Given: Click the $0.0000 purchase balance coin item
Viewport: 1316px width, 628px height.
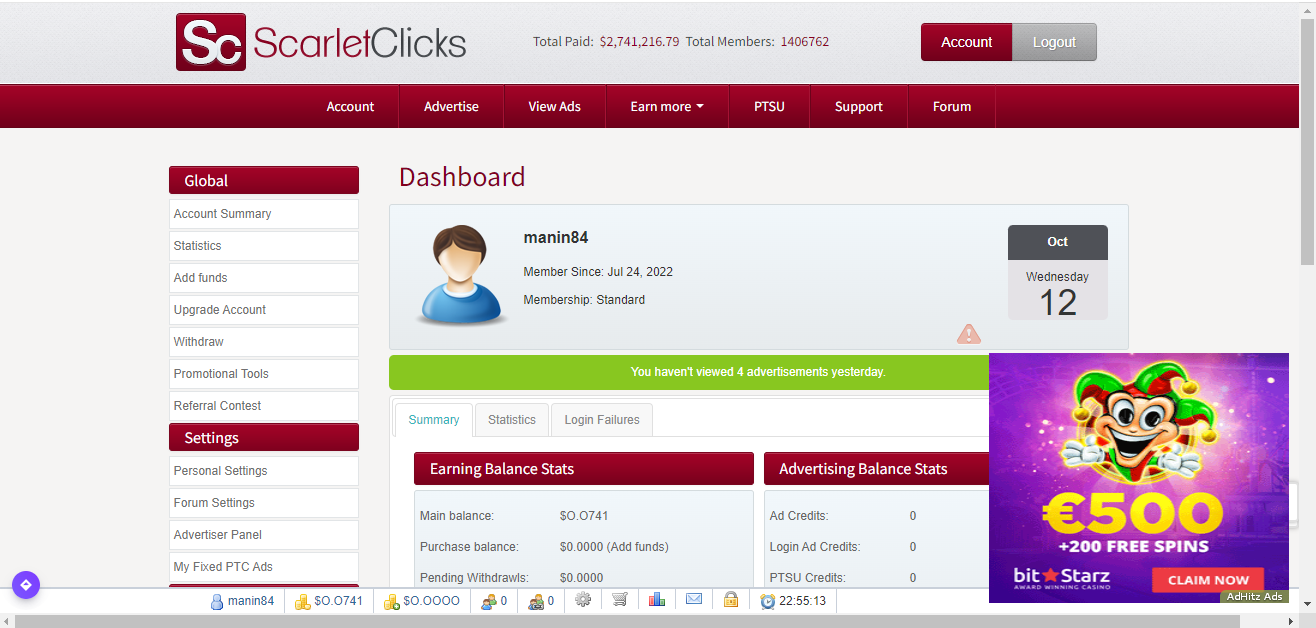Looking at the screenshot, I should tap(422, 601).
